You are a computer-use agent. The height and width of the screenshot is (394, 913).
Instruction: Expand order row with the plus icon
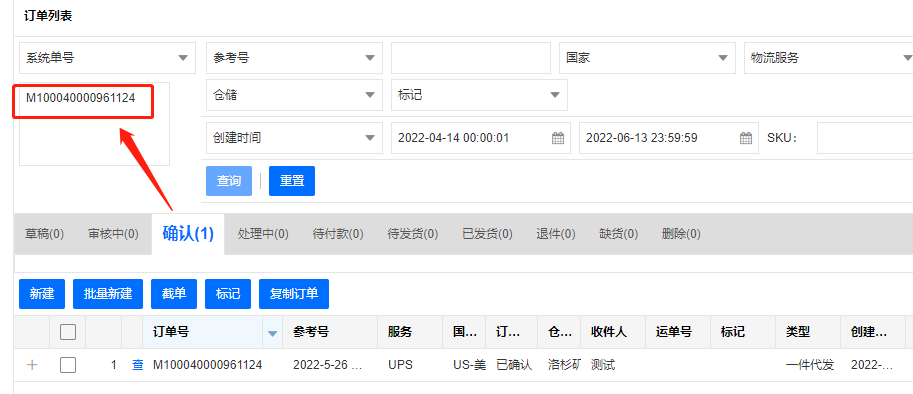click(x=32, y=365)
